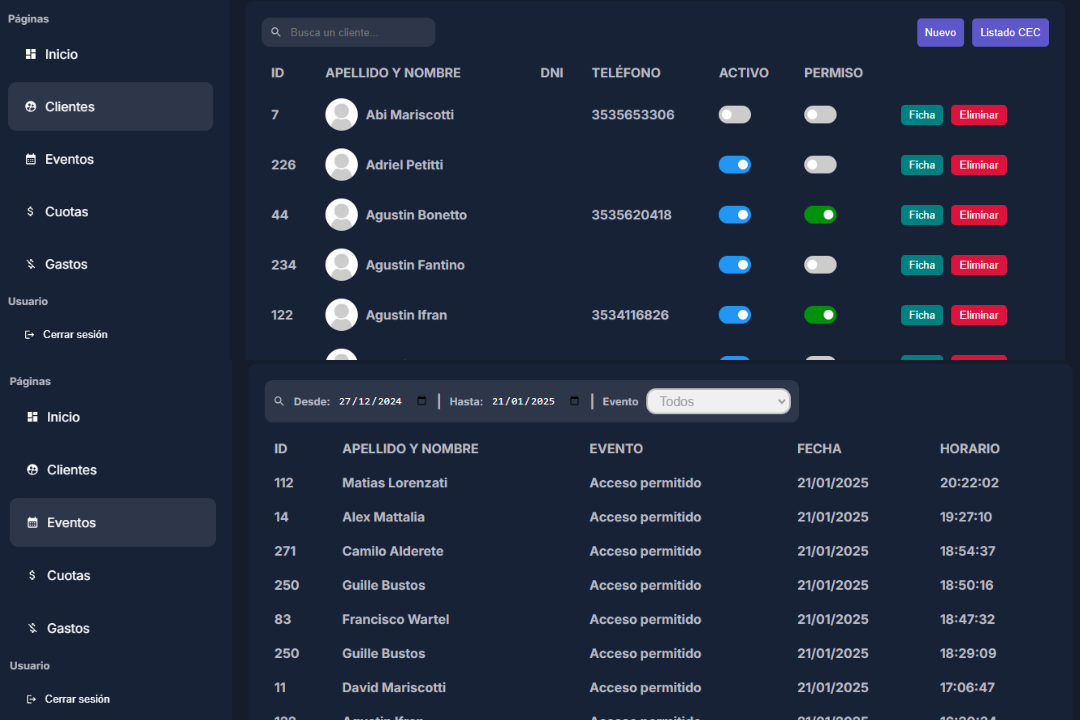Click the Gastos icon in bottom sidebar
1080x720 pixels.
32,629
